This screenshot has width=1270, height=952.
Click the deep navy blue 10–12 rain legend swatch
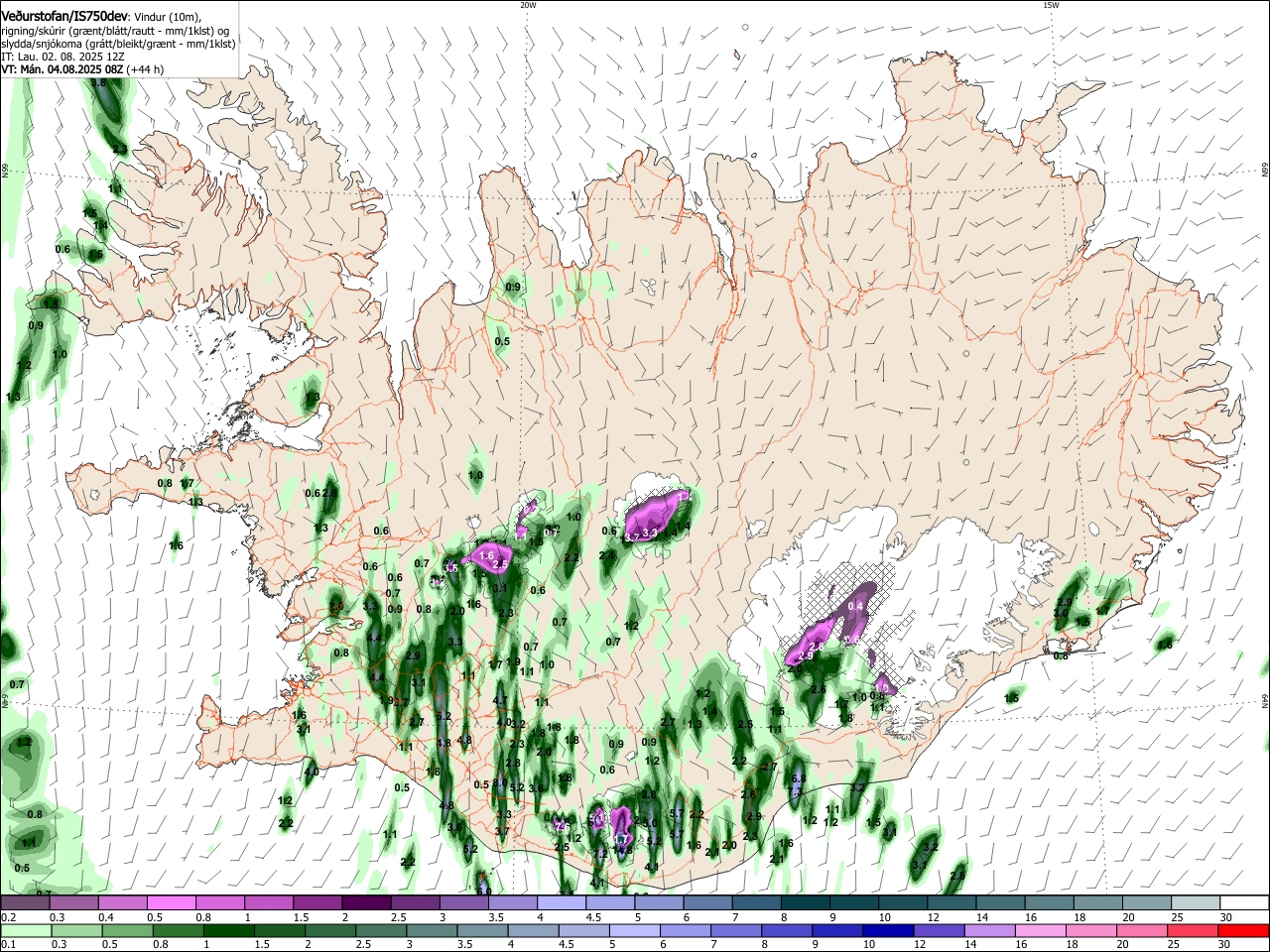click(x=887, y=931)
